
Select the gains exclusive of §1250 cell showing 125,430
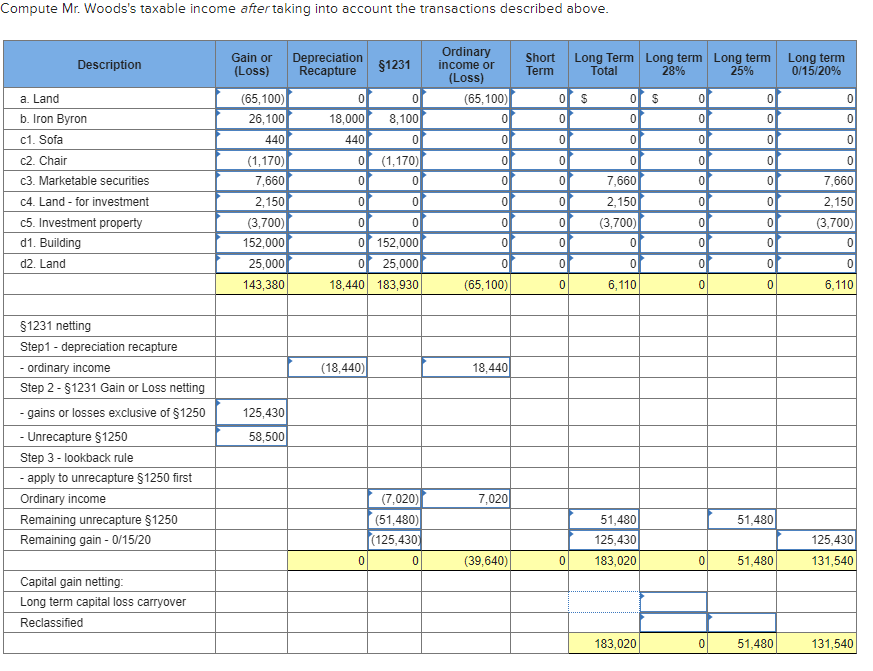[x=252, y=412]
